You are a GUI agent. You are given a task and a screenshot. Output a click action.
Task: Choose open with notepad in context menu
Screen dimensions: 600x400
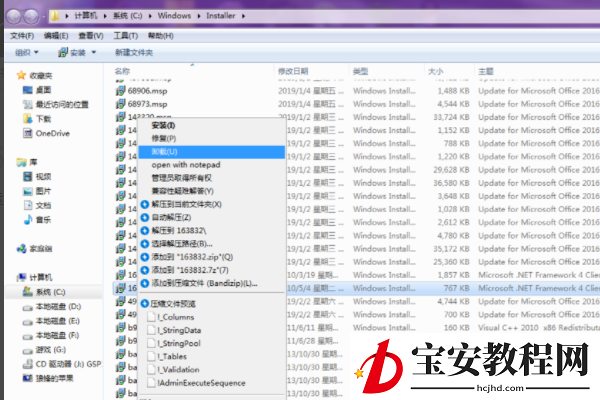pos(212,165)
